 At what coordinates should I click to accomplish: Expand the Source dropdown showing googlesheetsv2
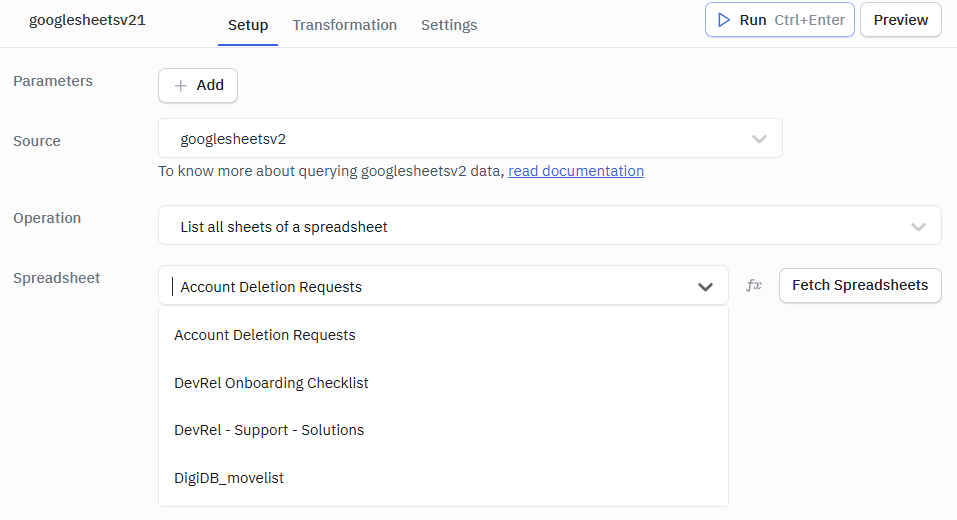(470, 139)
